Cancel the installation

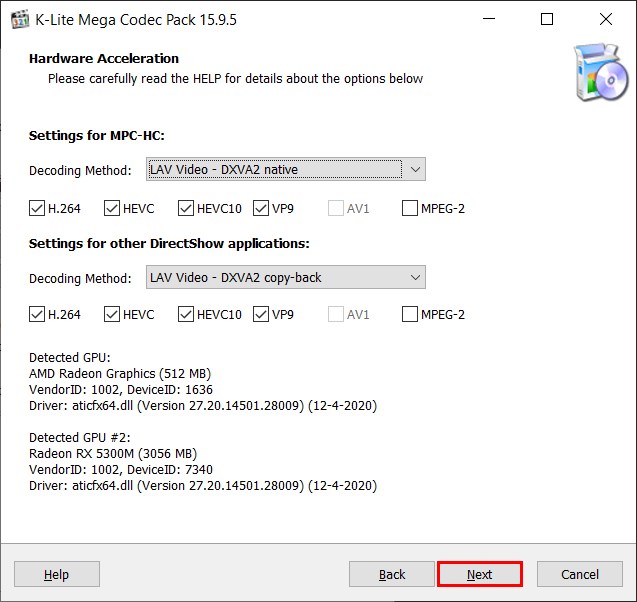[580, 574]
